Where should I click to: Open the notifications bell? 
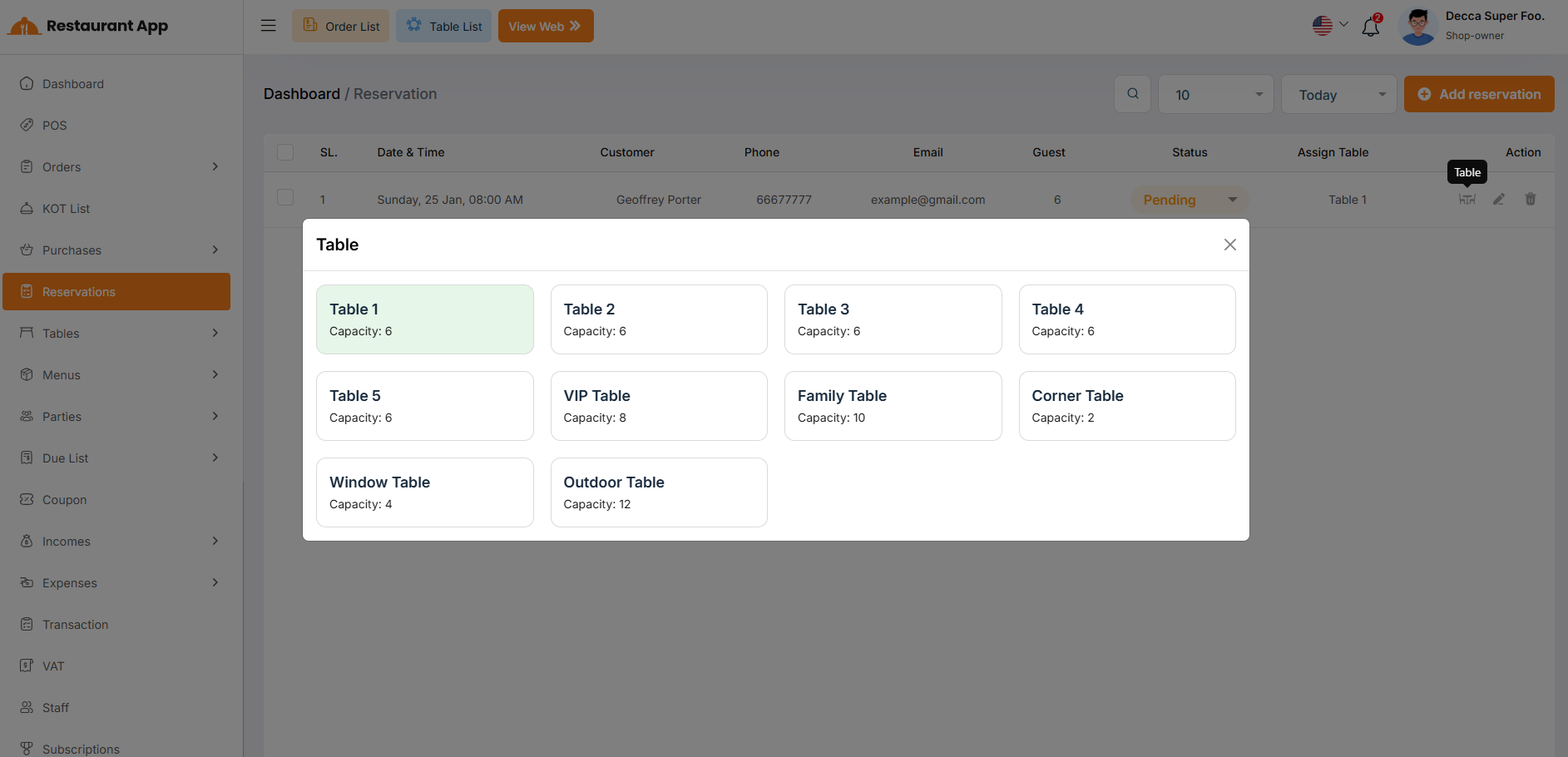tap(1370, 27)
